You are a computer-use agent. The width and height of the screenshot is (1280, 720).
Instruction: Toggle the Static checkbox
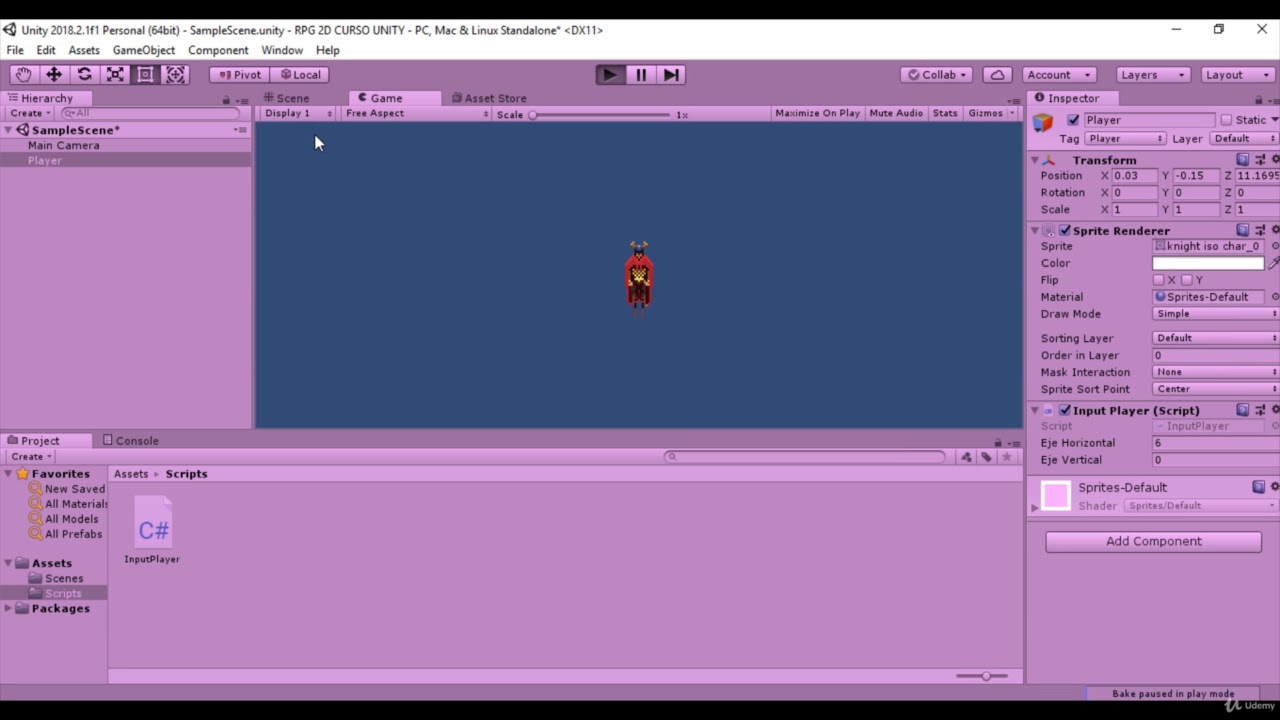[1226, 120]
